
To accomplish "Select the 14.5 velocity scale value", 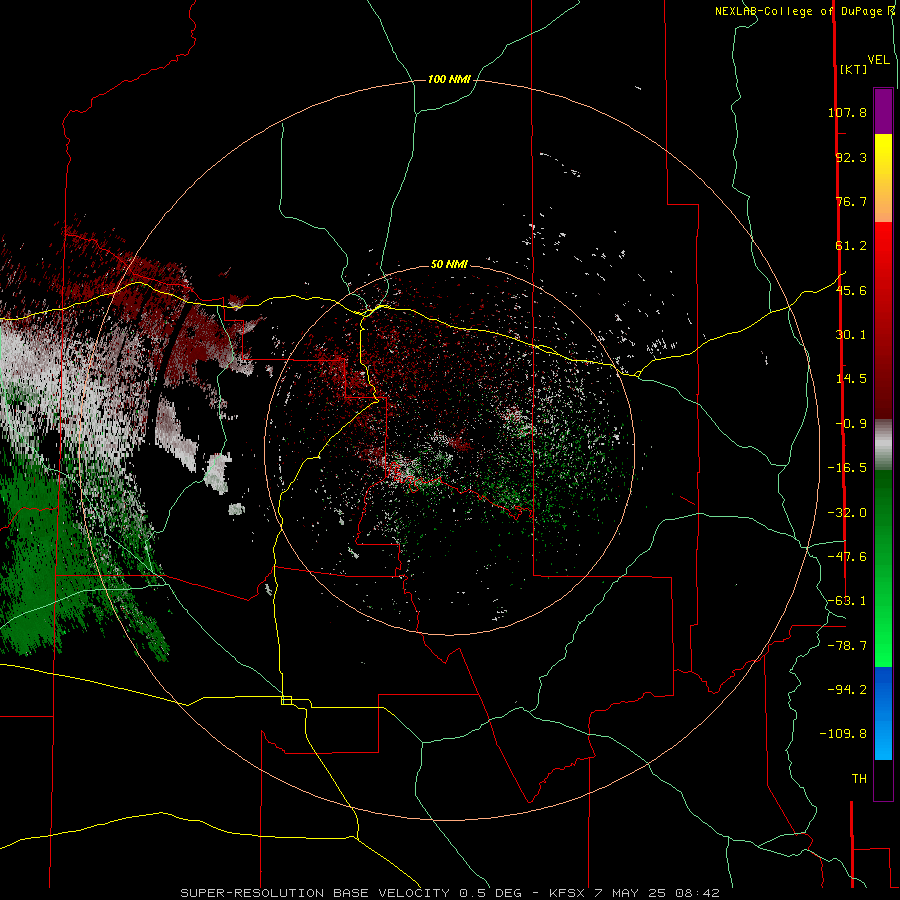I will pyautogui.click(x=851, y=379).
